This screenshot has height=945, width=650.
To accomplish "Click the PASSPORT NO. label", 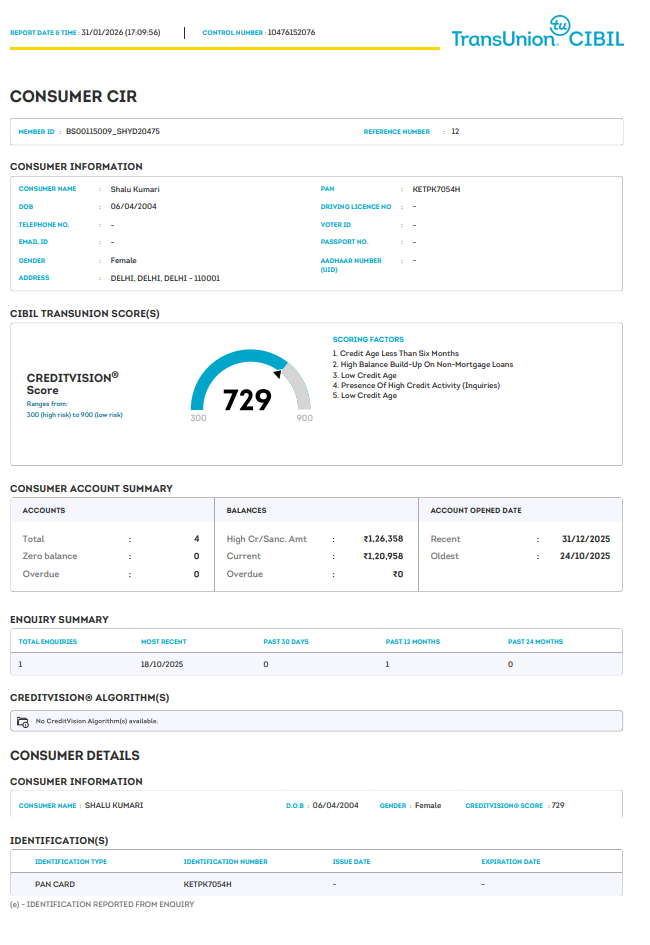I will (344, 242).
